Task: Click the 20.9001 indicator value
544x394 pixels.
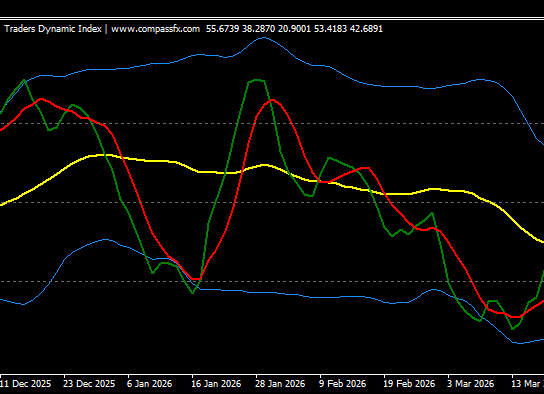Action: (x=295, y=29)
